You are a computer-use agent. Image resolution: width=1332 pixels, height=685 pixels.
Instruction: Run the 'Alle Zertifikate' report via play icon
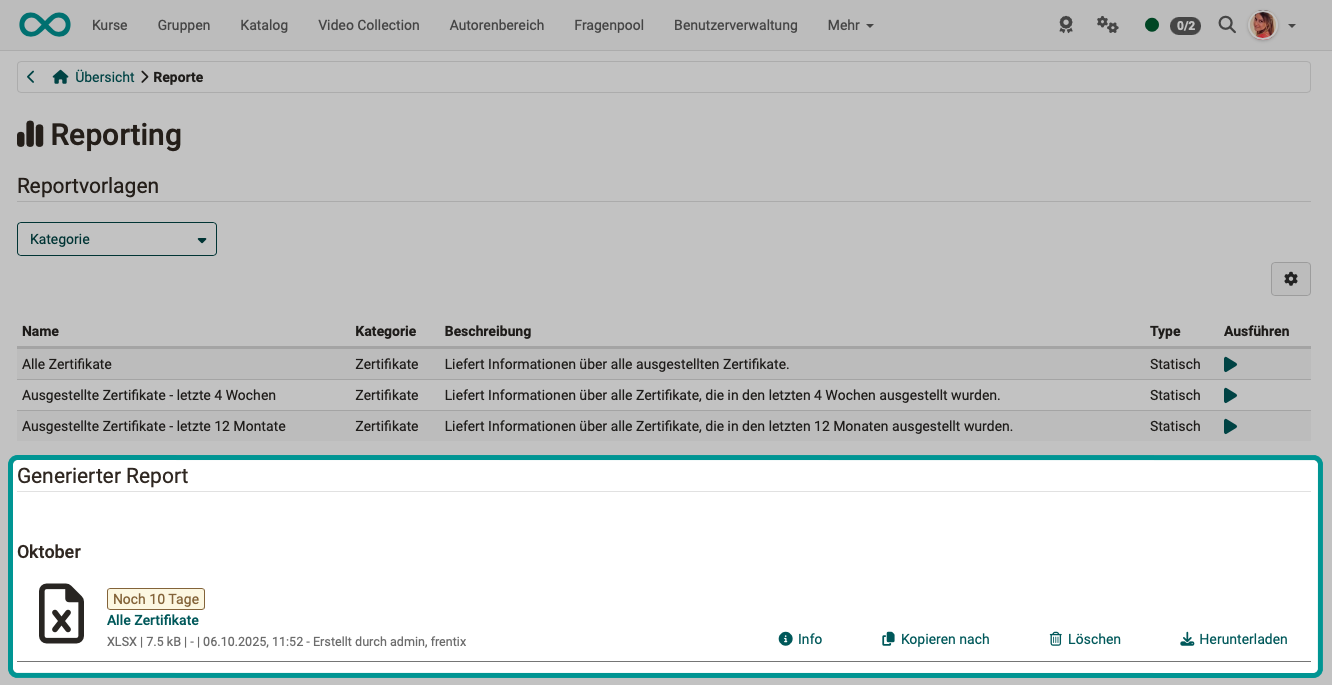tap(1231, 364)
